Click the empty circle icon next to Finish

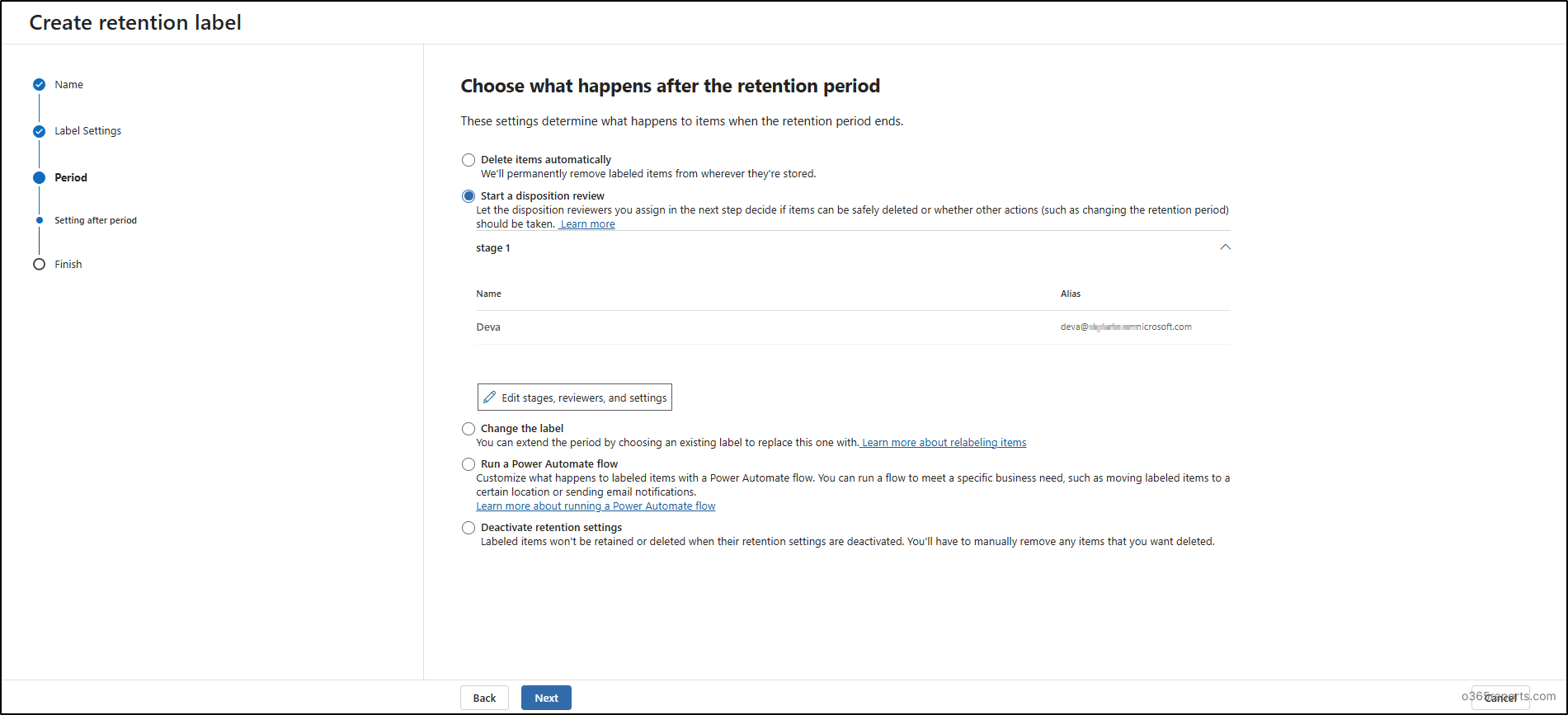point(38,264)
